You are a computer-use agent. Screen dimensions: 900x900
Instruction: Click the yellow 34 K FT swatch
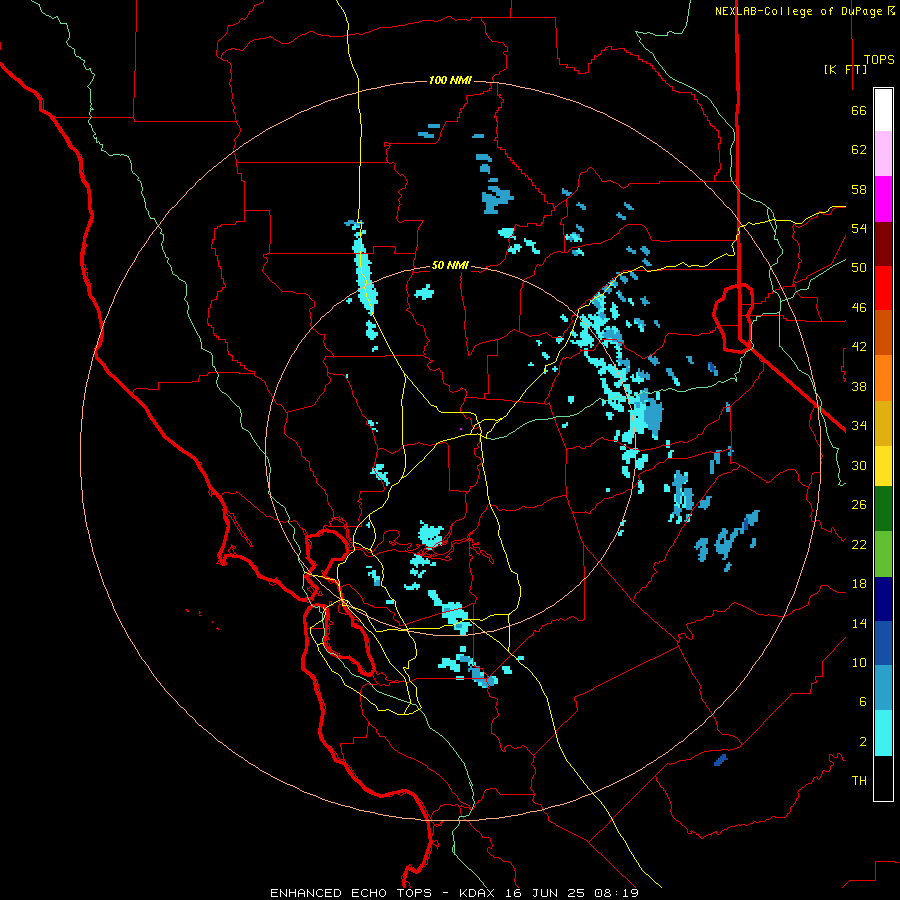[883, 466]
